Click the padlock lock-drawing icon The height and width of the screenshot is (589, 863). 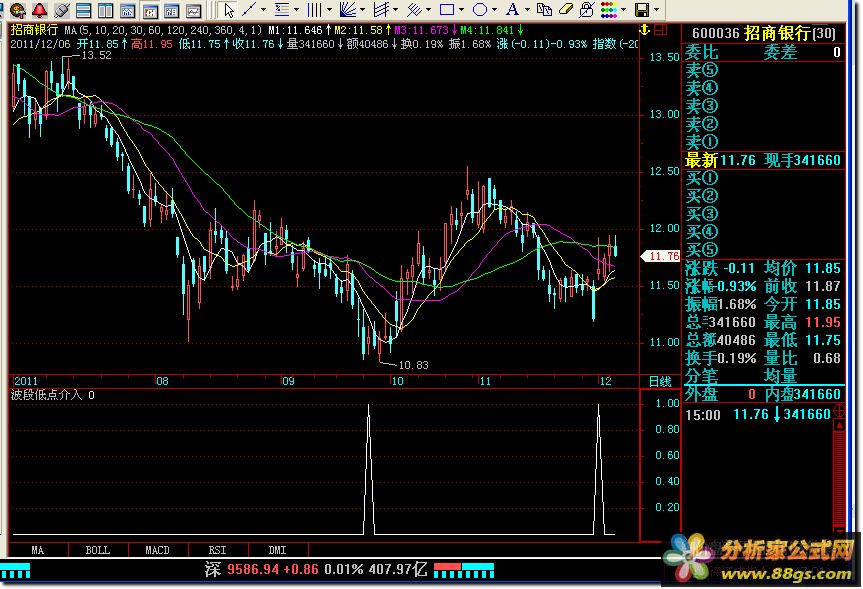point(587,9)
